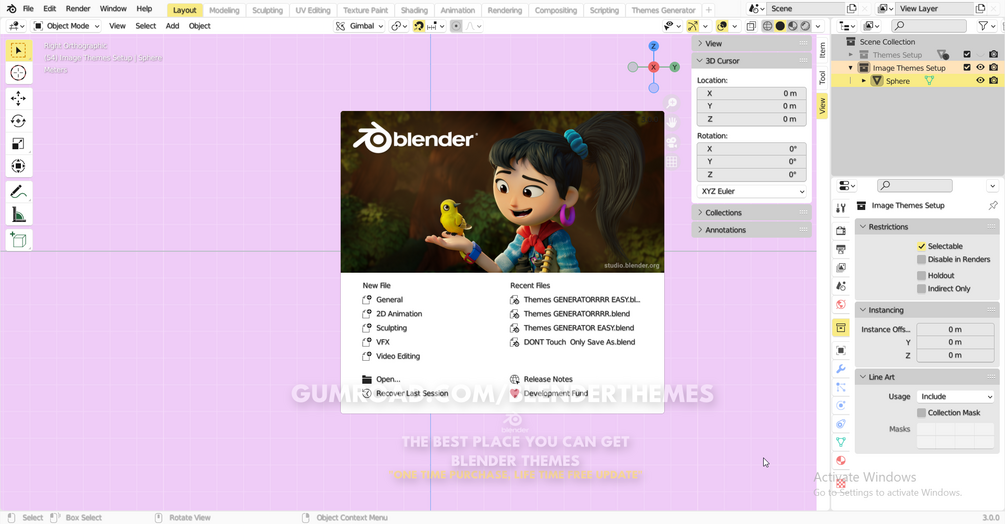
Task: Switch to solid viewport shading
Action: pos(780,26)
